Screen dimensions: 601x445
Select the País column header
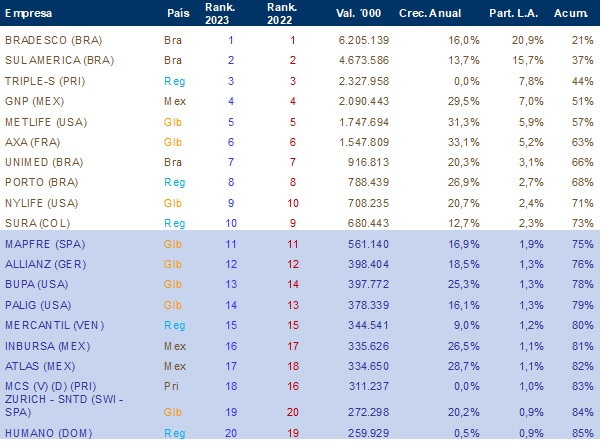tap(176, 16)
